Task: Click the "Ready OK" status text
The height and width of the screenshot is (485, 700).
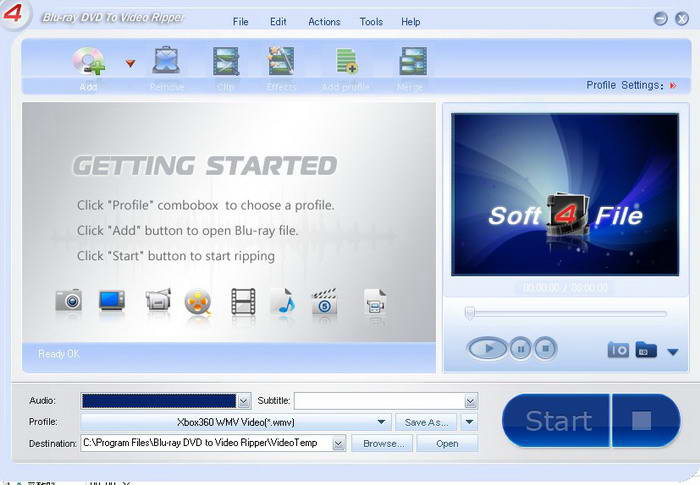Action: pos(59,354)
